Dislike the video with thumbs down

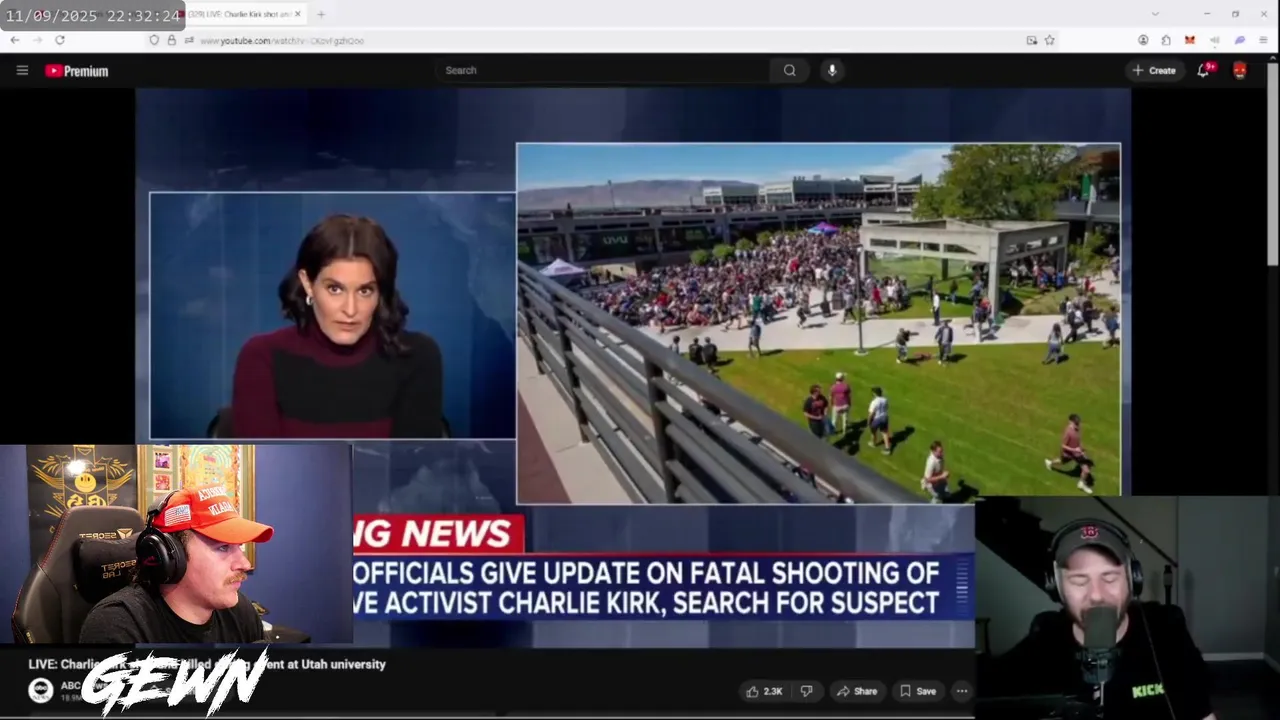806,691
